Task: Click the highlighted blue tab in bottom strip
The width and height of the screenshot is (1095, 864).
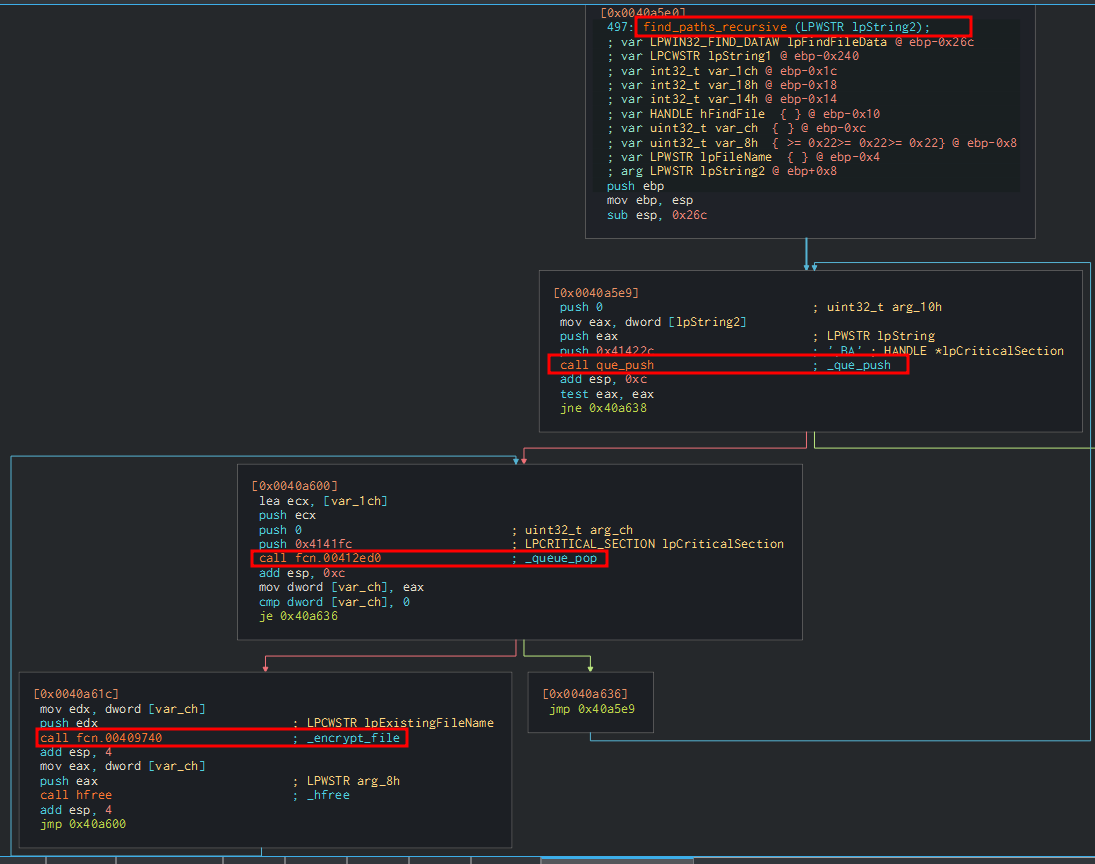Action: (616, 859)
